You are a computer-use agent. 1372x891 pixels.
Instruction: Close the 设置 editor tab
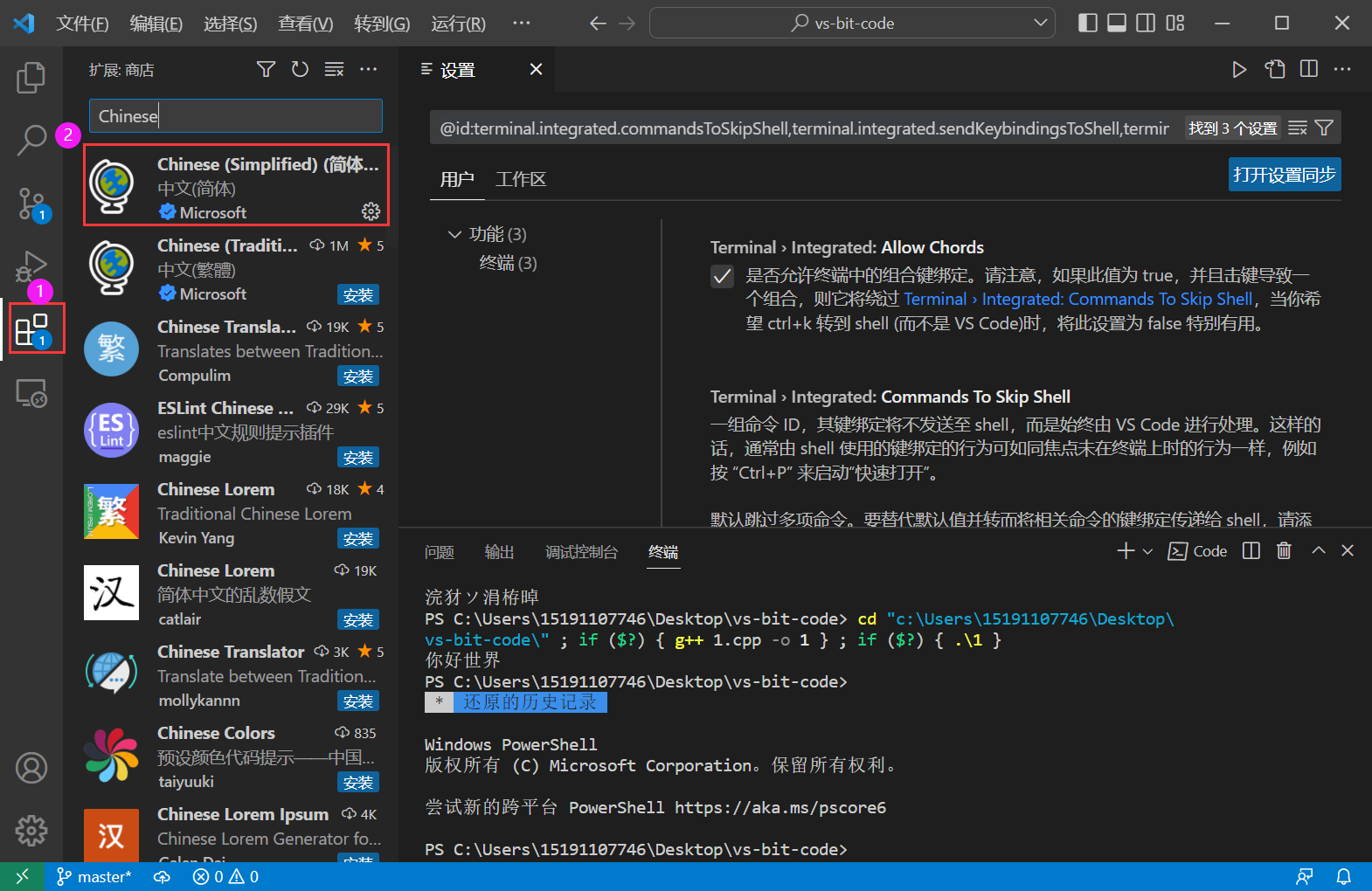(x=536, y=69)
